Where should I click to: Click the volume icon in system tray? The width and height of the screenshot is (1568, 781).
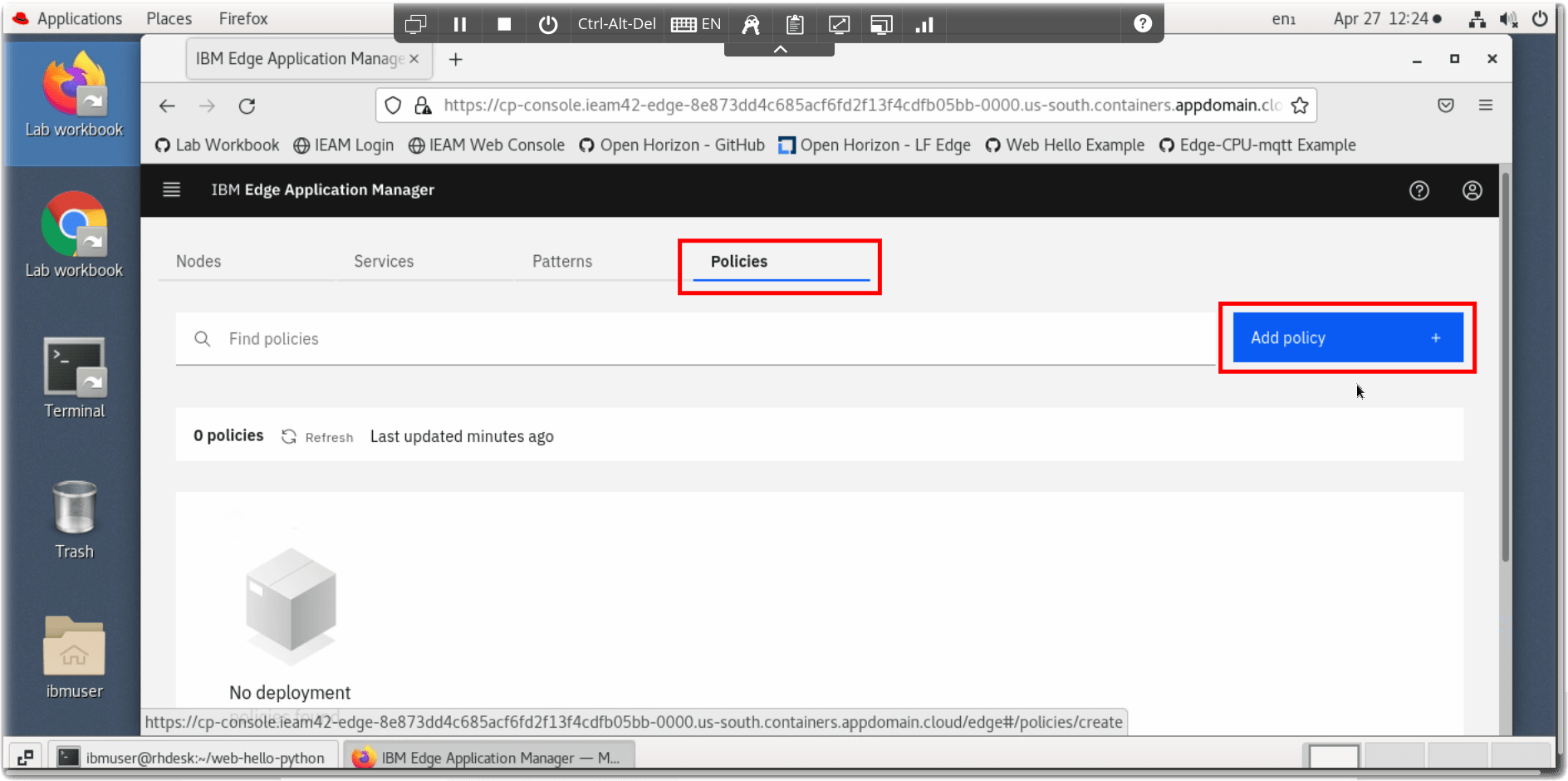pyautogui.click(x=1509, y=19)
